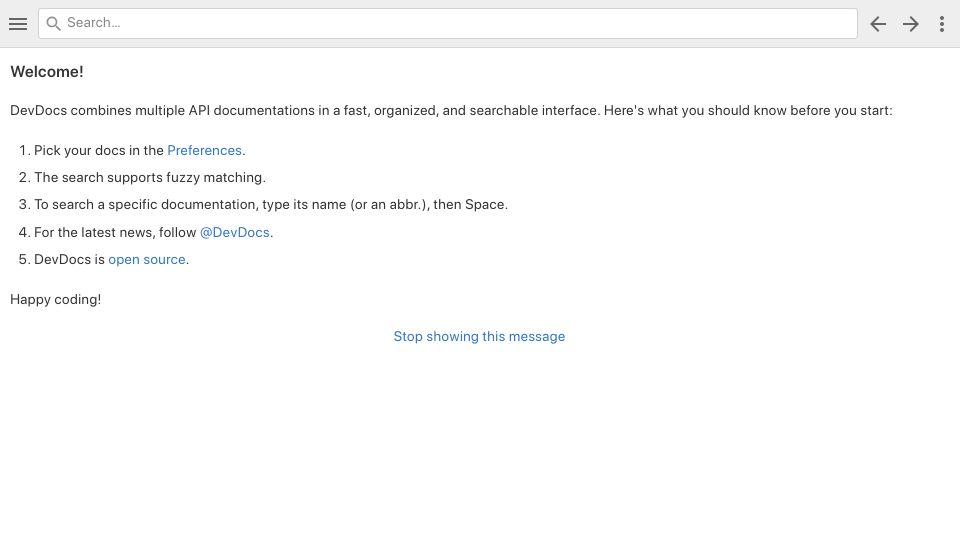Open the three-dot options menu

942,24
